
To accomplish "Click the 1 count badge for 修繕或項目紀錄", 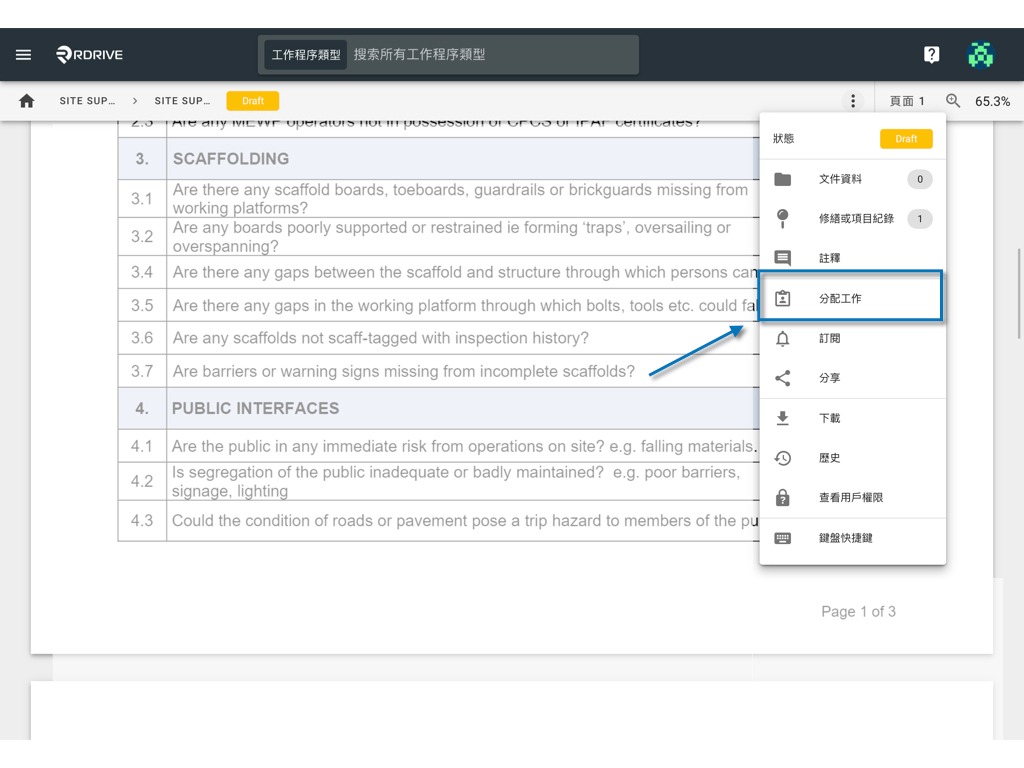I will click(x=920, y=219).
